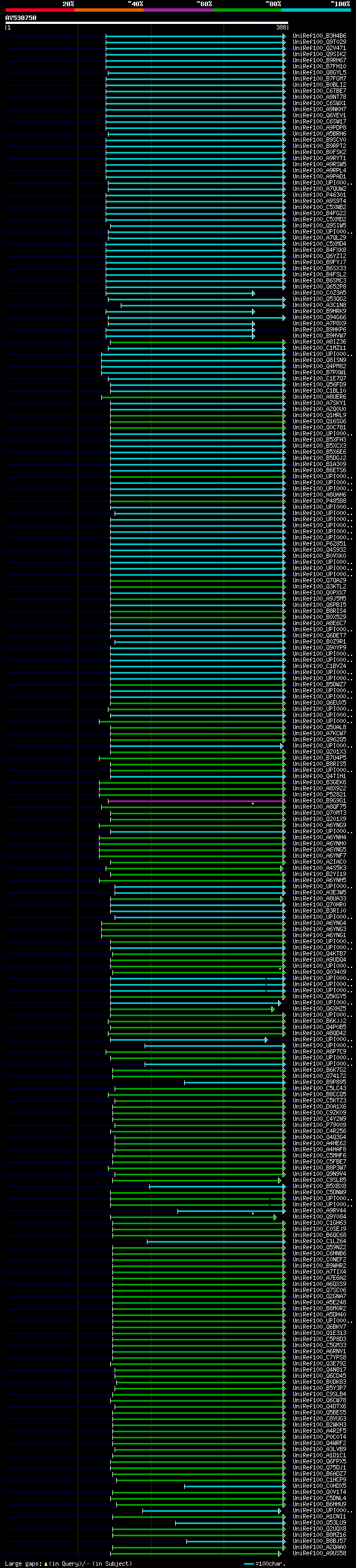Select label UniRef100_B6SX33
The width and height of the screenshot is (356, 1568).
coord(319,269)
